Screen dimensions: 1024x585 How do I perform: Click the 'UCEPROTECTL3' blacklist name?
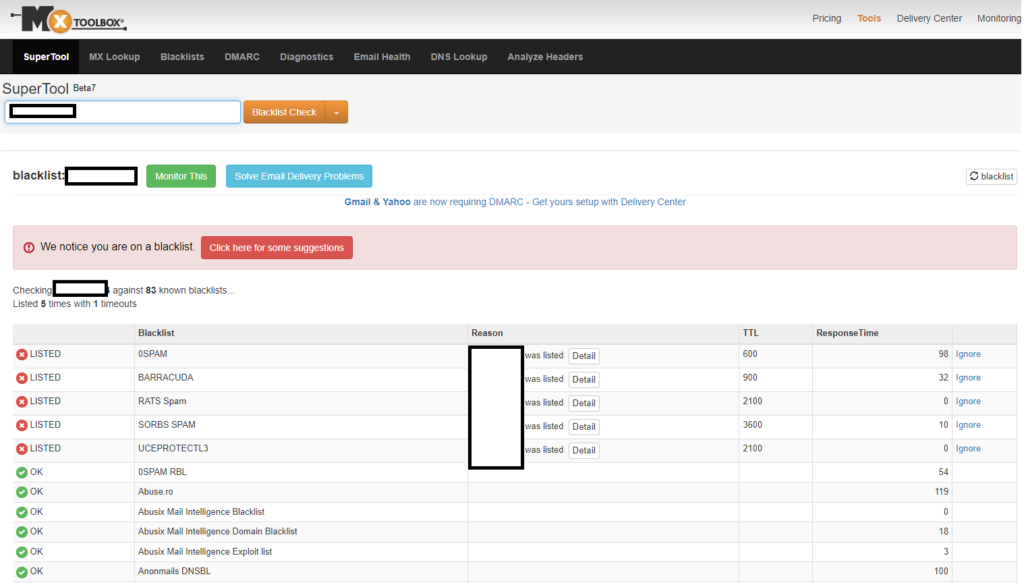pyautogui.click(x=173, y=449)
